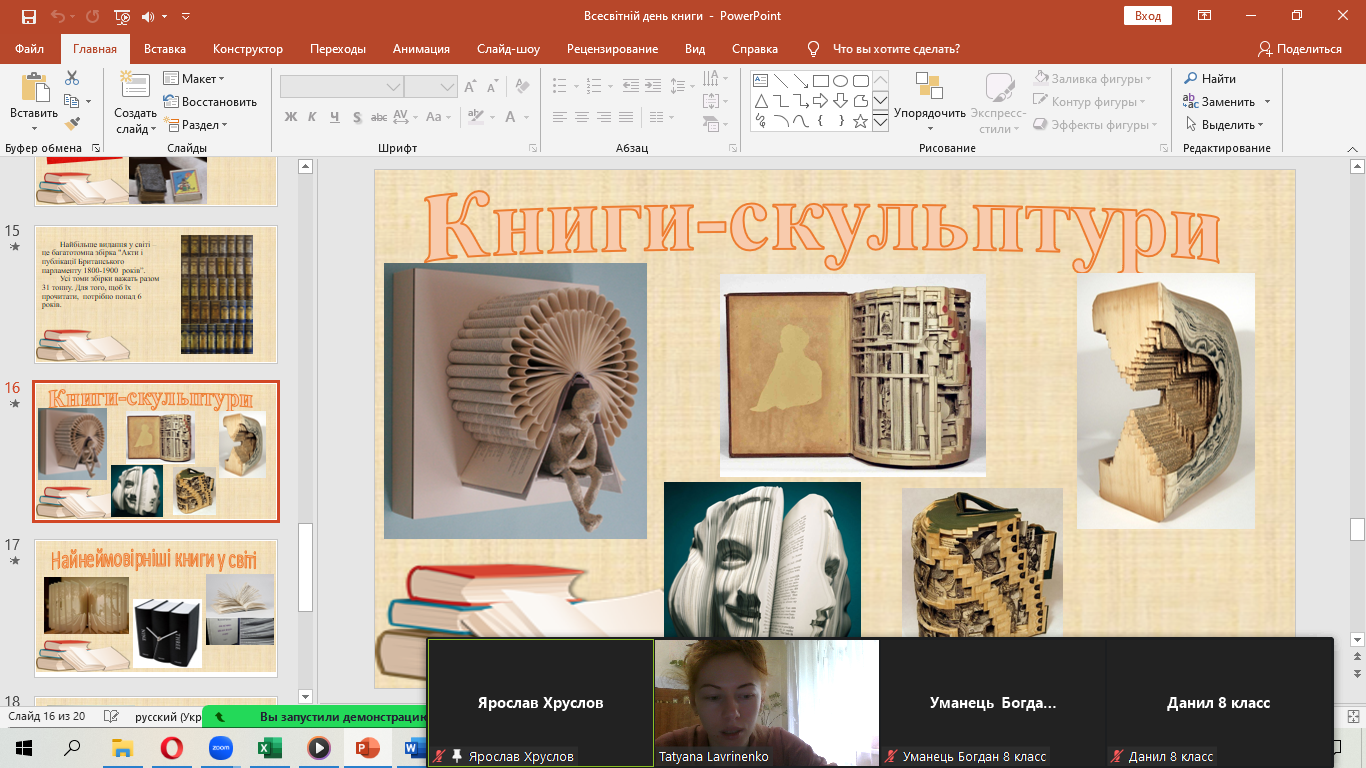
Task: Open the Файл menu tab
Action: coord(30,48)
